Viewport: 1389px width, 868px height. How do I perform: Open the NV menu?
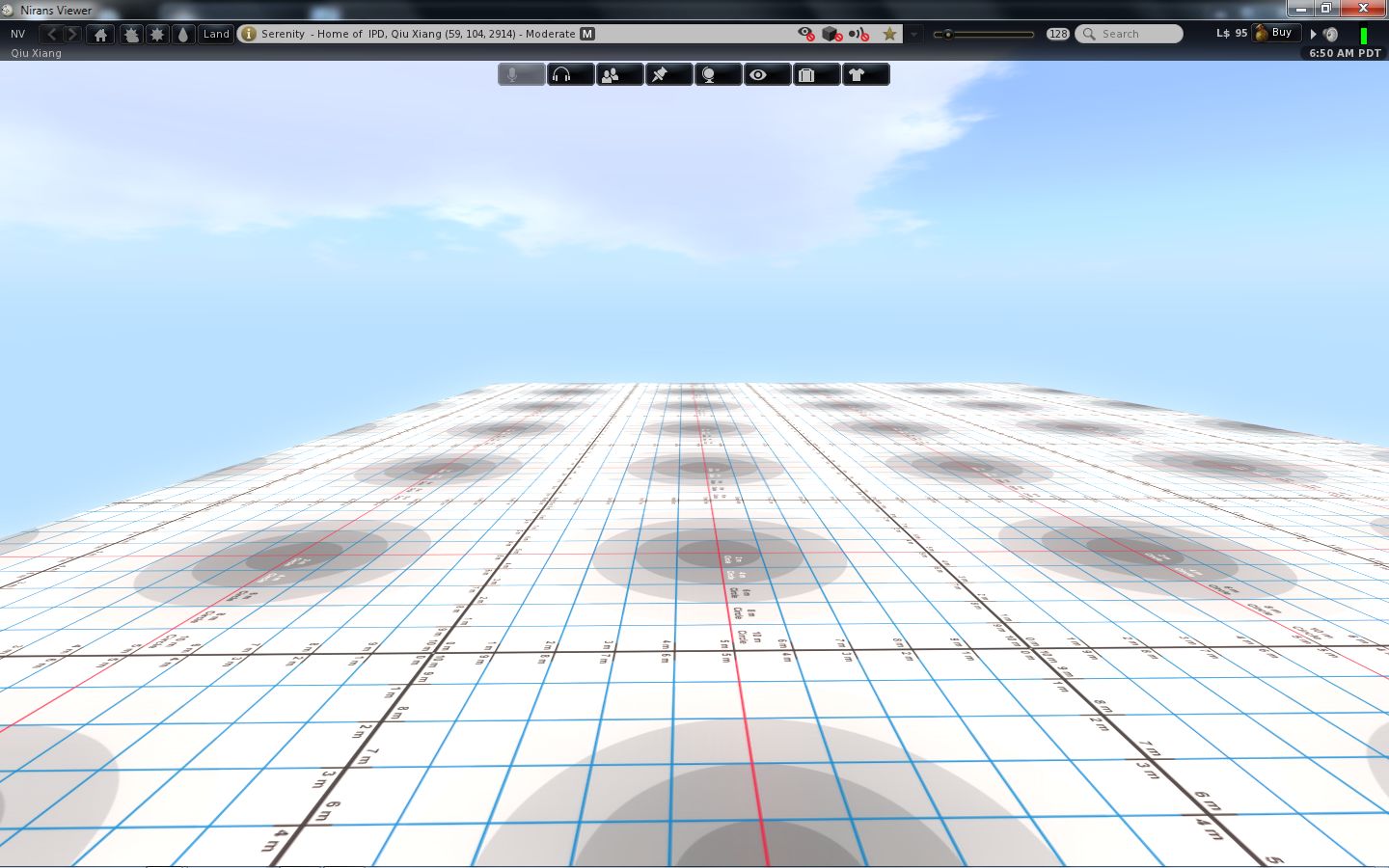[18, 34]
